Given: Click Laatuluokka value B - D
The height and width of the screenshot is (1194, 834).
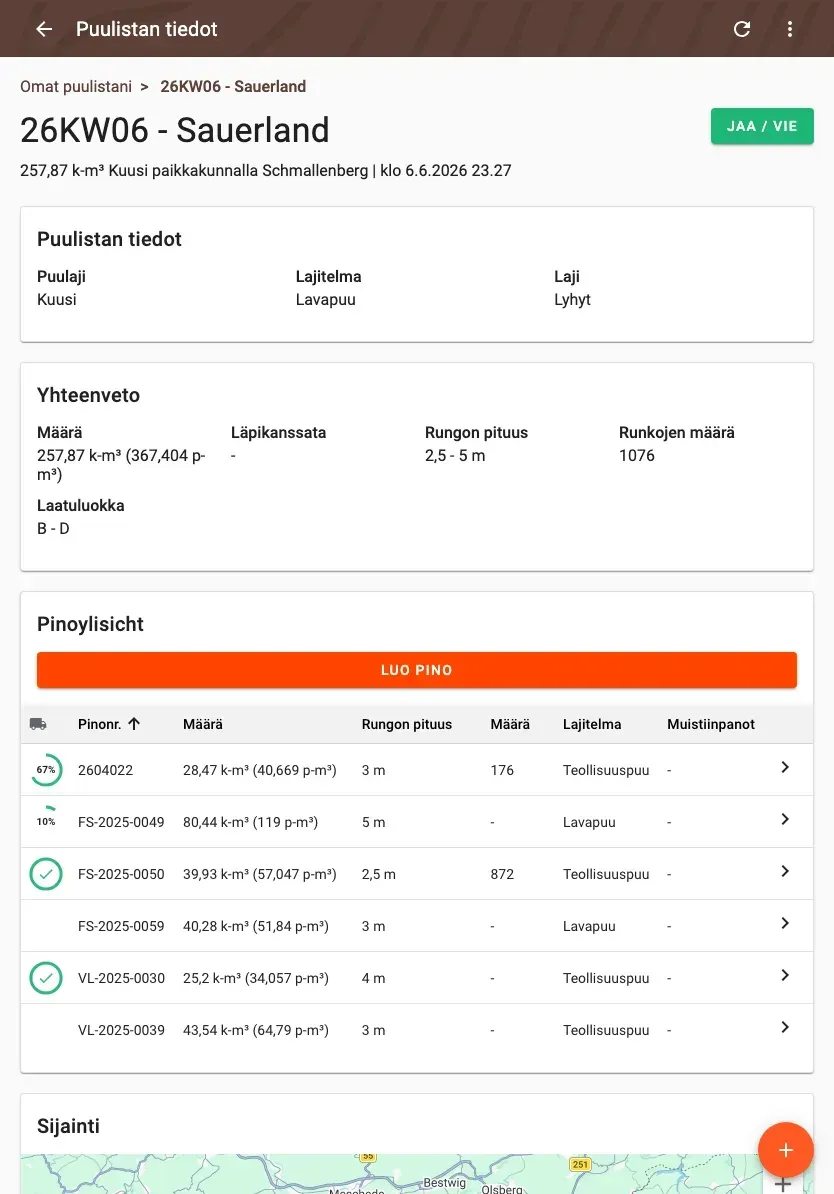Looking at the screenshot, I should tap(53, 528).
